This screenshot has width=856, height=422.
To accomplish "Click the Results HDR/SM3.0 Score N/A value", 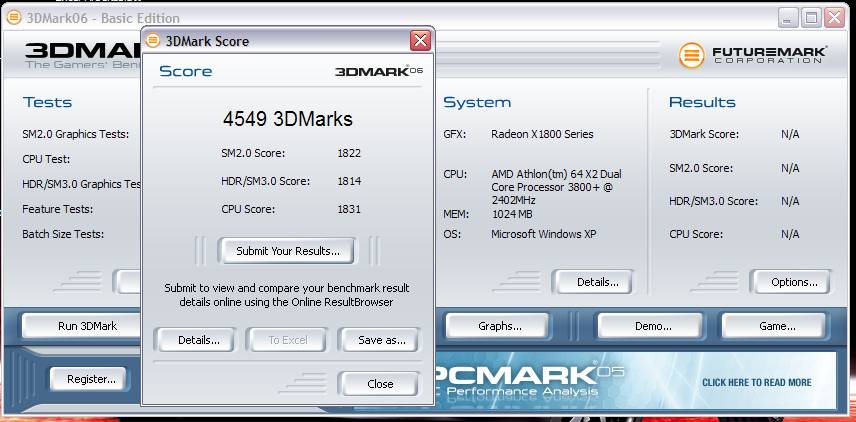I will coord(790,201).
